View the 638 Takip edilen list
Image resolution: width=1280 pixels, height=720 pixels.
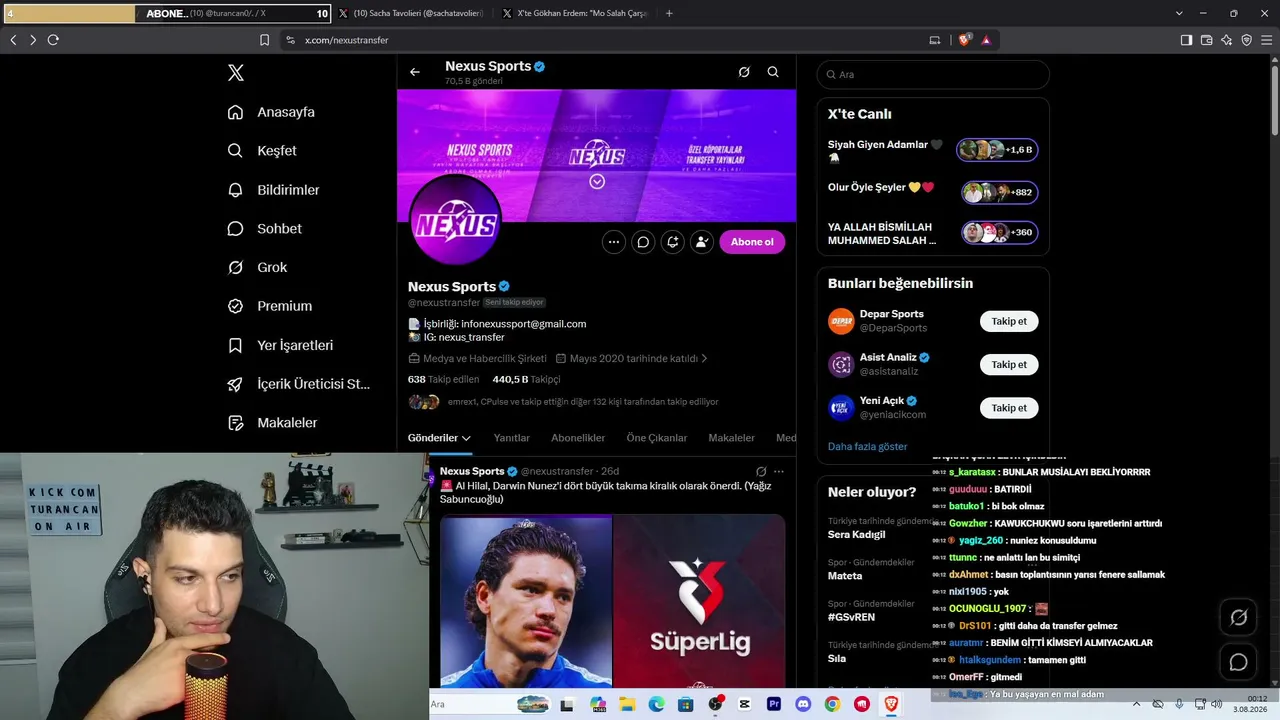coord(444,380)
